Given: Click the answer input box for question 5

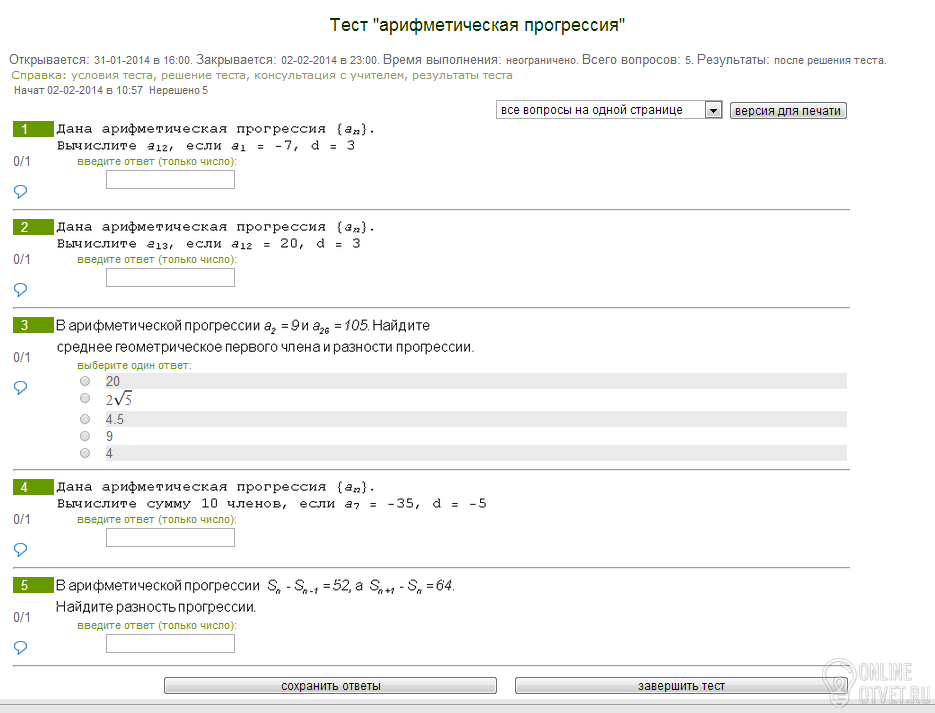Looking at the screenshot, I should (170, 644).
